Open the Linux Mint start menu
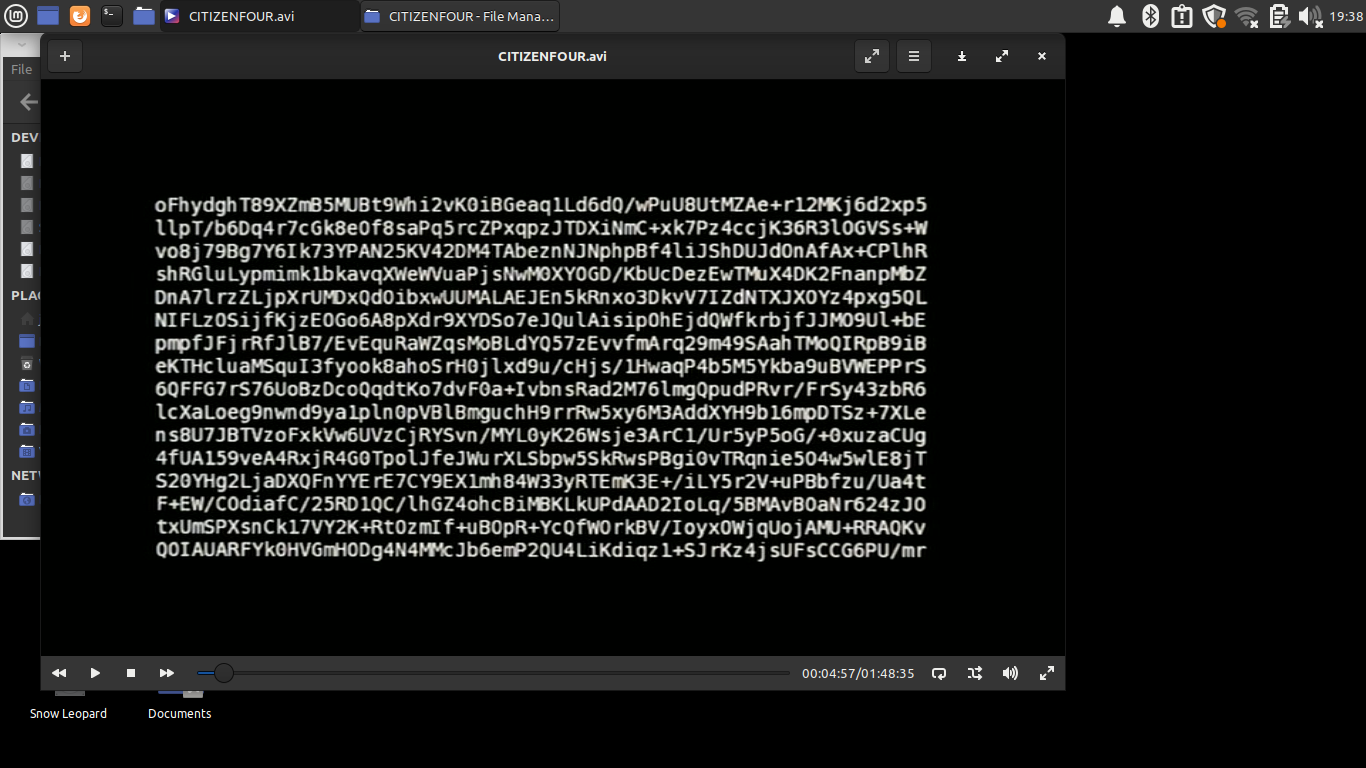Image resolution: width=1366 pixels, height=768 pixels. 17,15
